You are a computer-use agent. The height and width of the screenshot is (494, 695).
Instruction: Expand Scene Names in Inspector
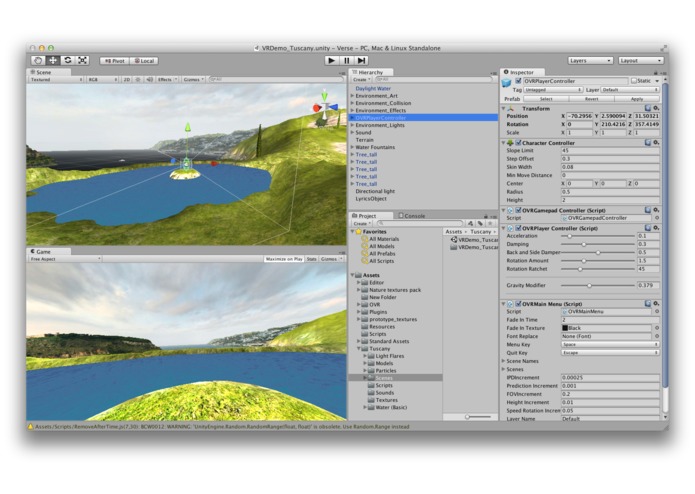(504, 361)
